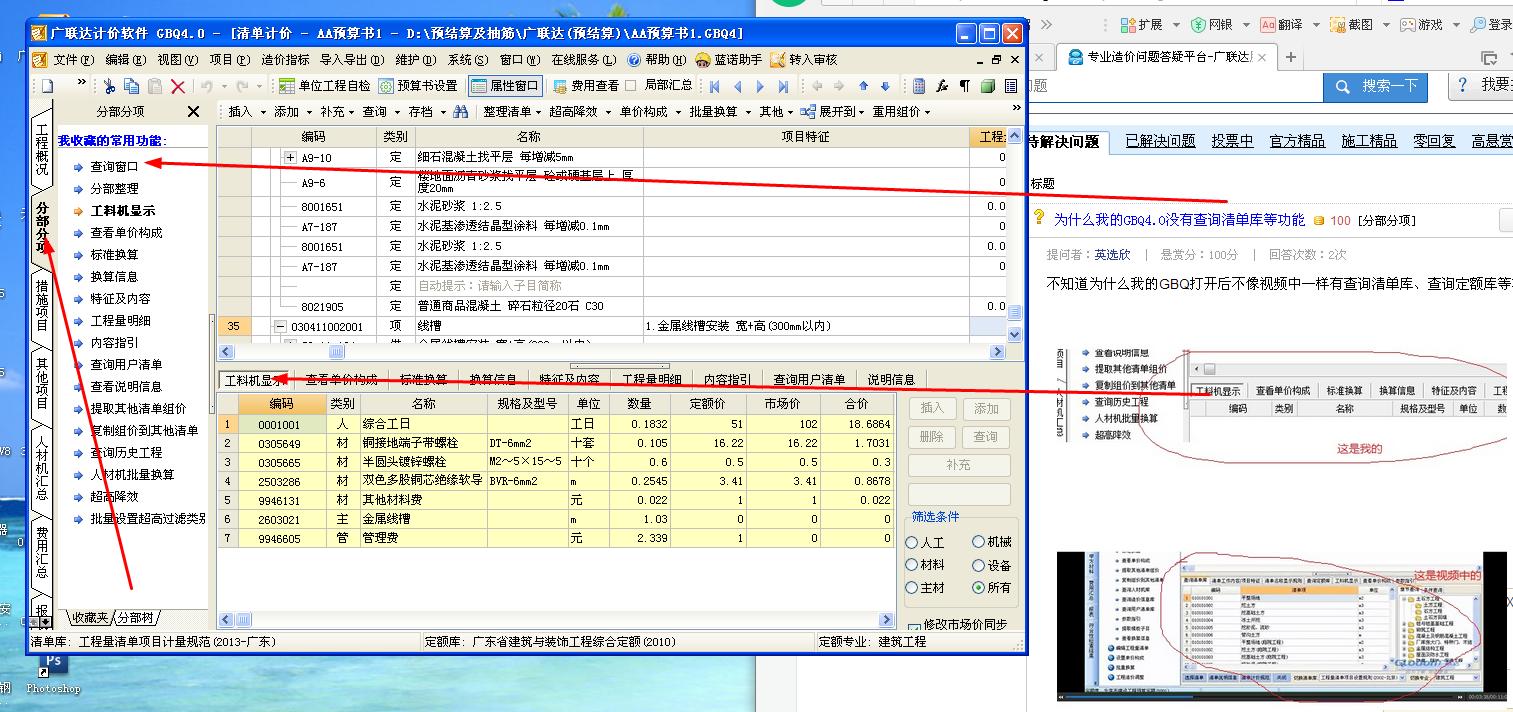Open 单位工程自检 self-check tool
The width and height of the screenshot is (1513, 712).
point(324,86)
